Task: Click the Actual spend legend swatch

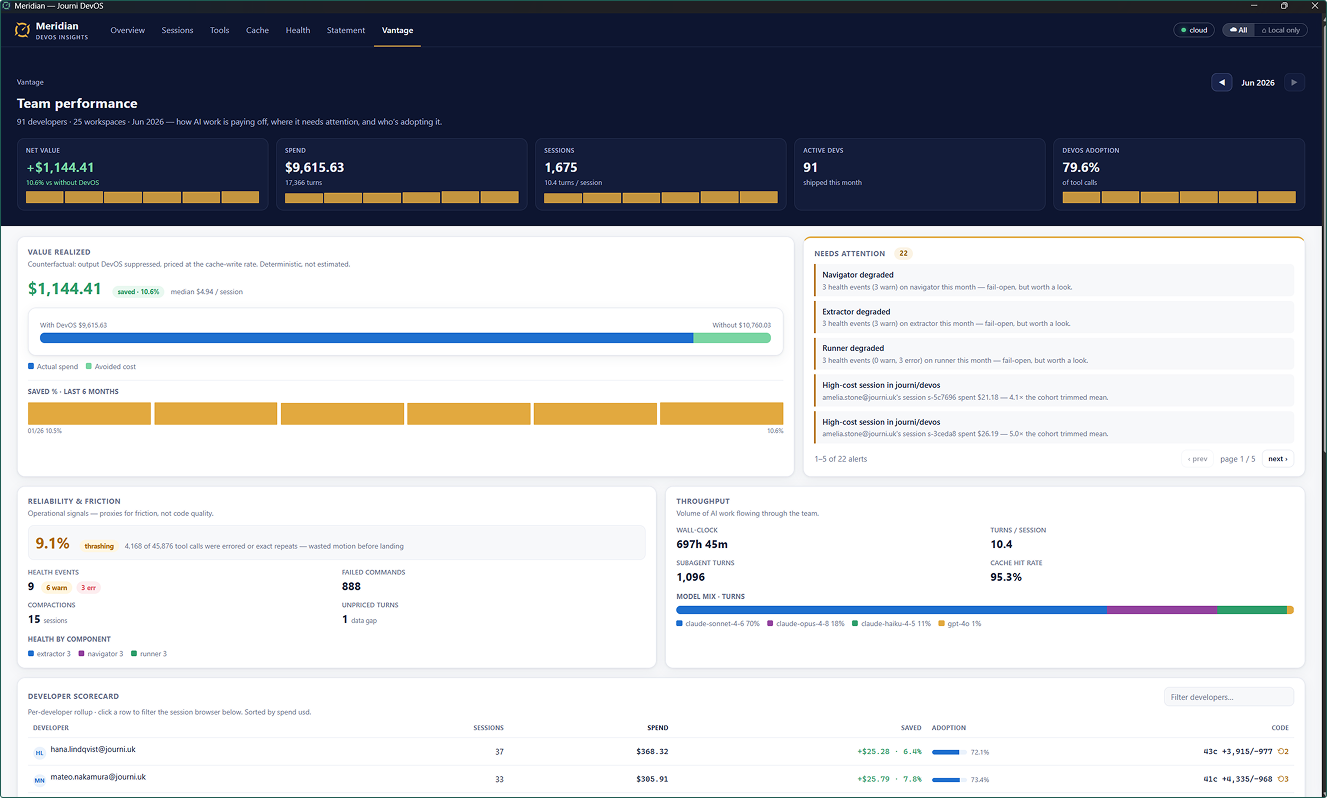Action: pyautogui.click(x=31, y=367)
